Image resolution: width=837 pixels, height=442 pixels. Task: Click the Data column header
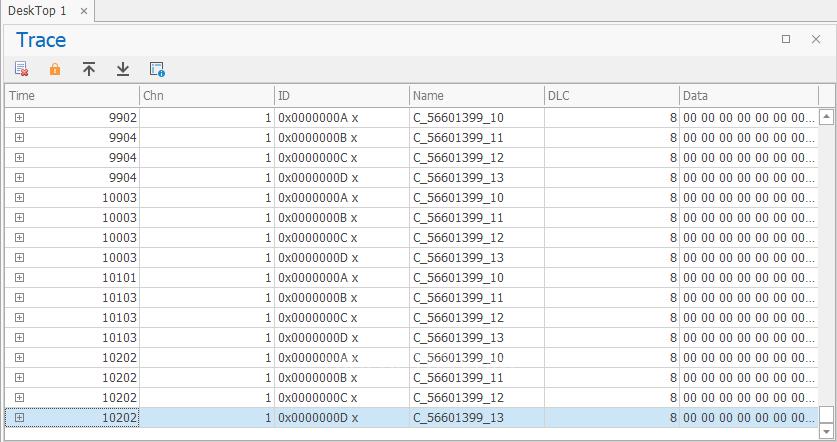pyautogui.click(x=747, y=95)
